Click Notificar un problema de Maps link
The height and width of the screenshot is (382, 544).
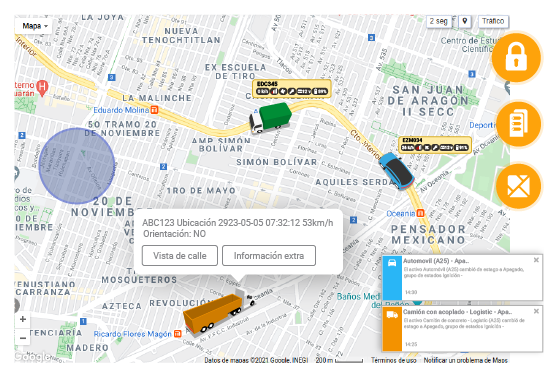coord(465,360)
